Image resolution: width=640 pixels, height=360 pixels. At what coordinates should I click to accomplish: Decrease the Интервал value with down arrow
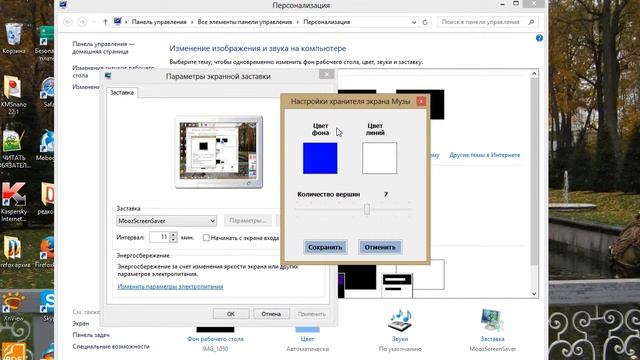(x=173, y=240)
